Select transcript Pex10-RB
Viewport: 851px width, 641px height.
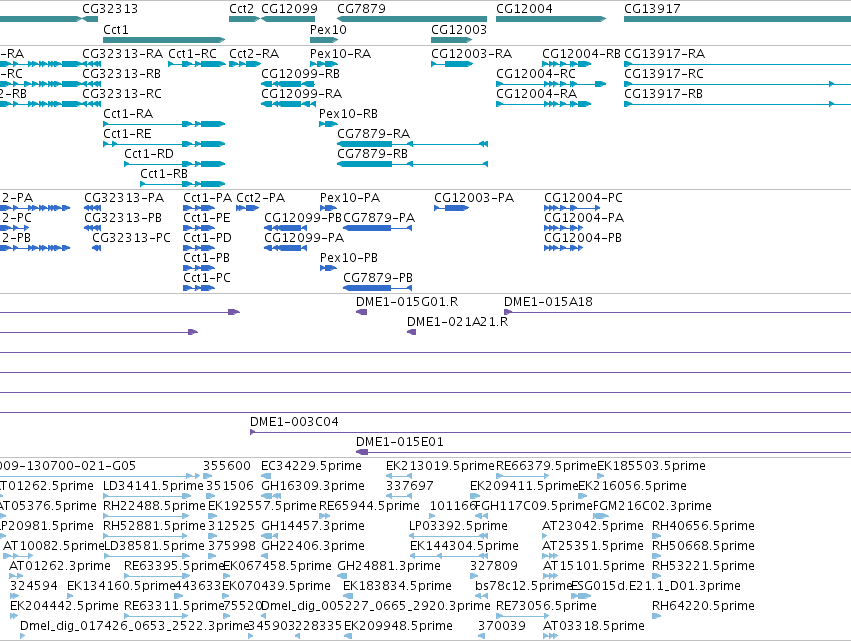click(x=328, y=124)
